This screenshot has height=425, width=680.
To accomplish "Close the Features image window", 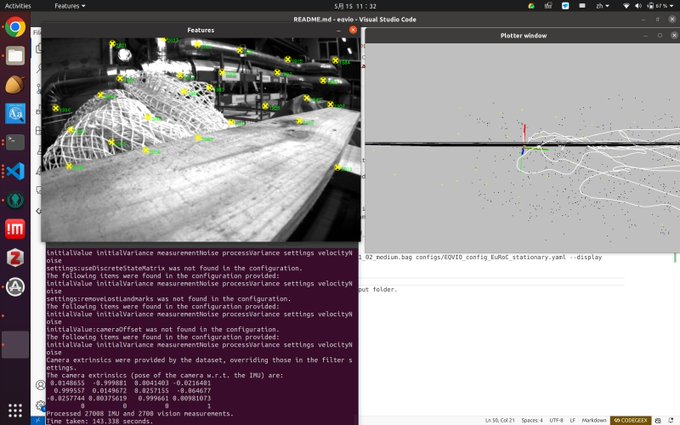I will [x=353, y=30].
